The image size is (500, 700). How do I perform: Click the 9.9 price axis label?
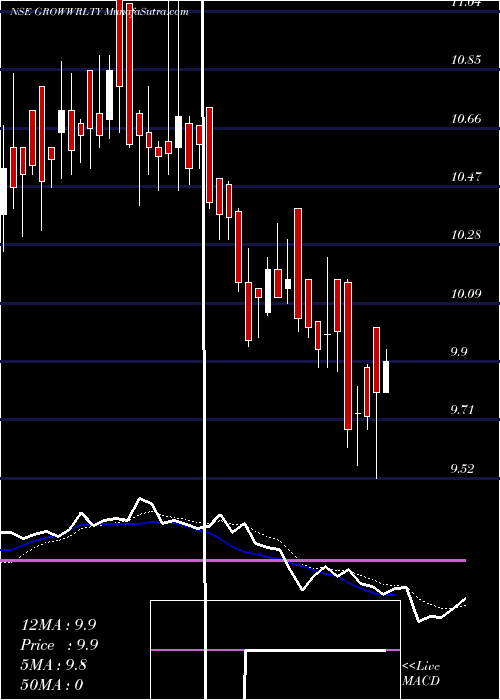pos(459,352)
